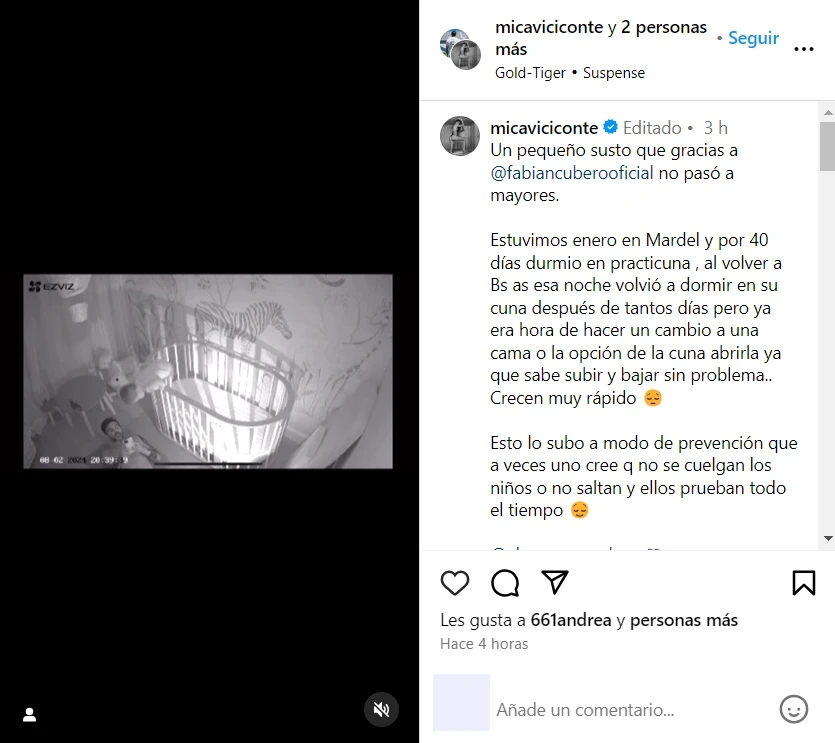835x743 pixels.
Task: Save the post with the bookmark icon
Action: pyautogui.click(x=804, y=583)
